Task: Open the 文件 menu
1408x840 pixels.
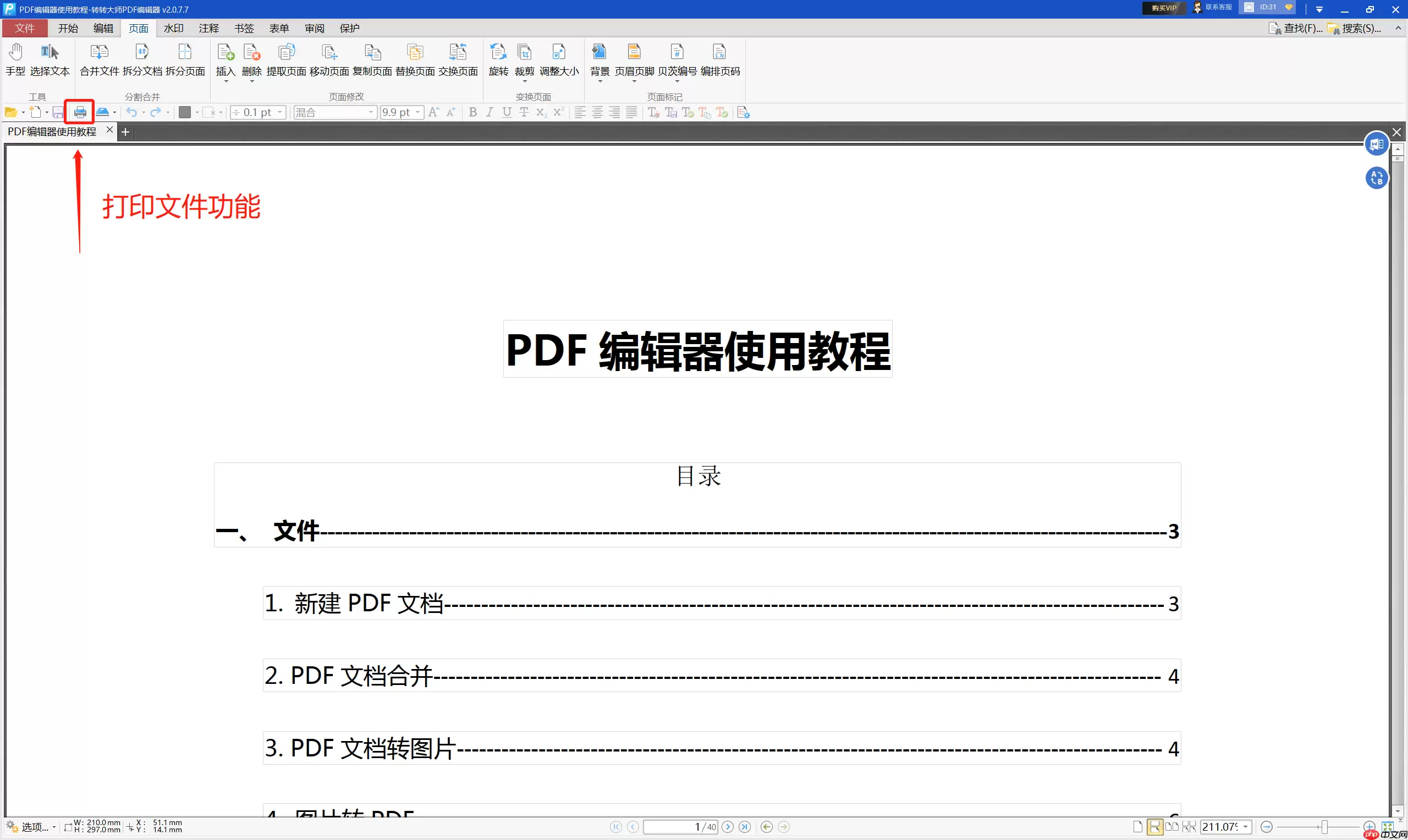Action: (x=24, y=27)
